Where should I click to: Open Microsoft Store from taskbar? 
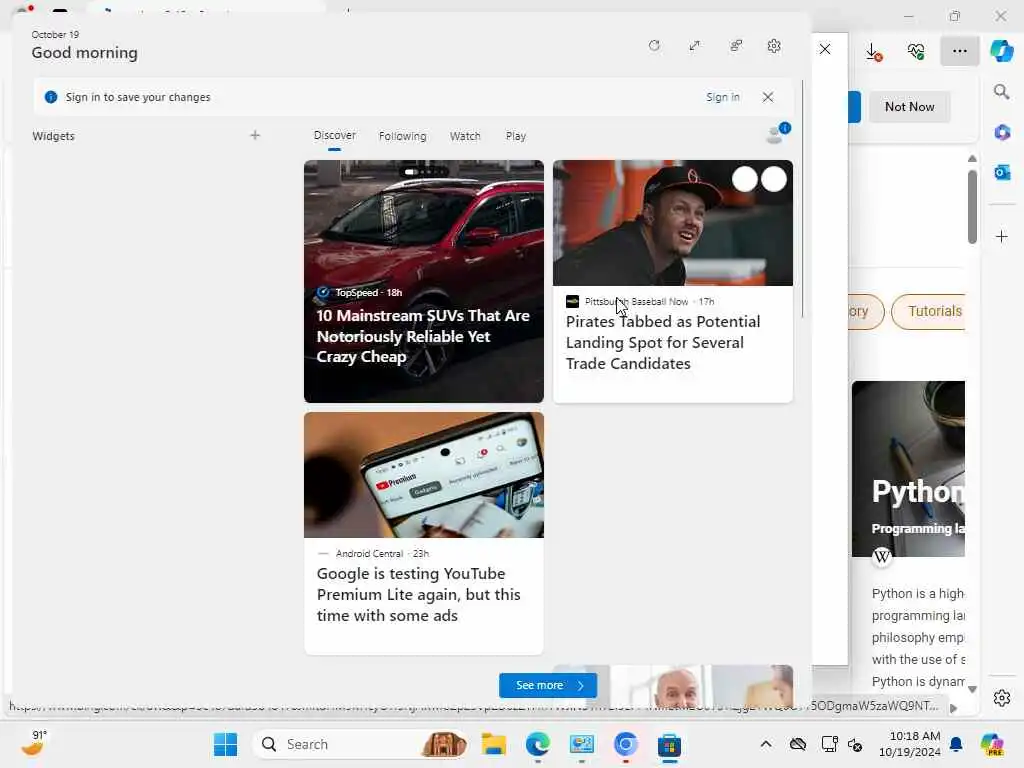click(669, 744)
